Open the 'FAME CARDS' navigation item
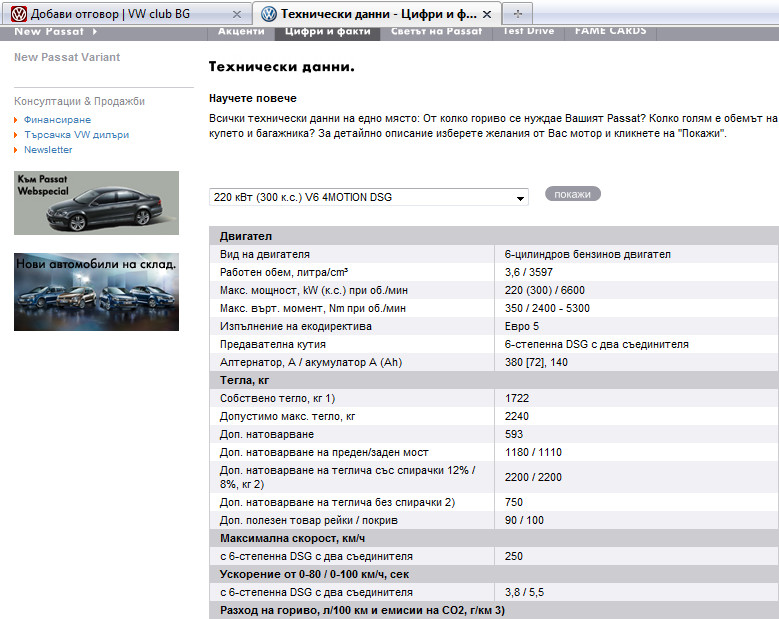Image resolution: width=779 pixels, height=619 pixels. [610, 32]
